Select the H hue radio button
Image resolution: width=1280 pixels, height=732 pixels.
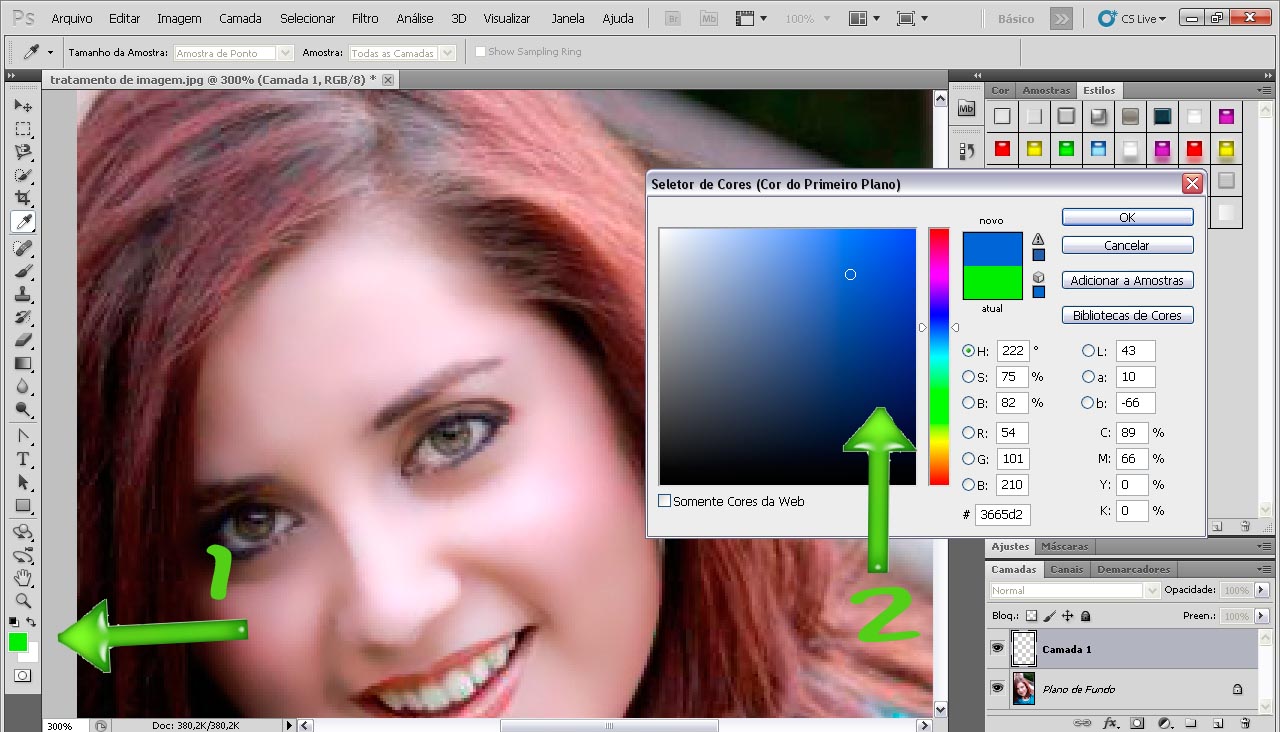(968, 351)
